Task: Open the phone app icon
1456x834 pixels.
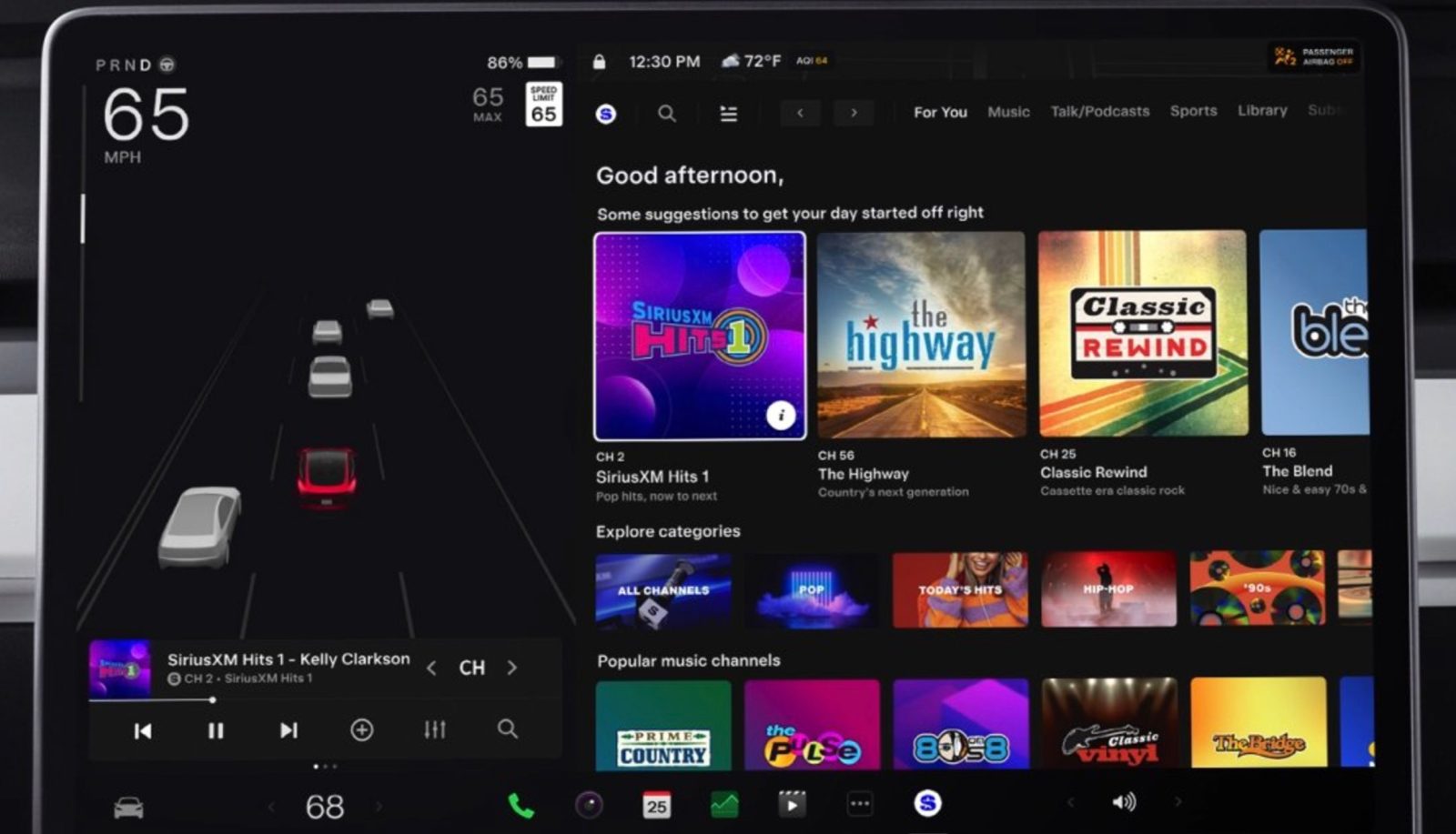Action: 521,806
